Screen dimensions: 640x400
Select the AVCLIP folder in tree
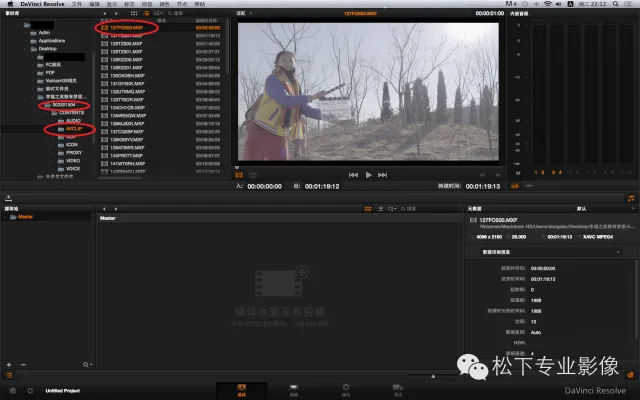[x=74, y=129]
